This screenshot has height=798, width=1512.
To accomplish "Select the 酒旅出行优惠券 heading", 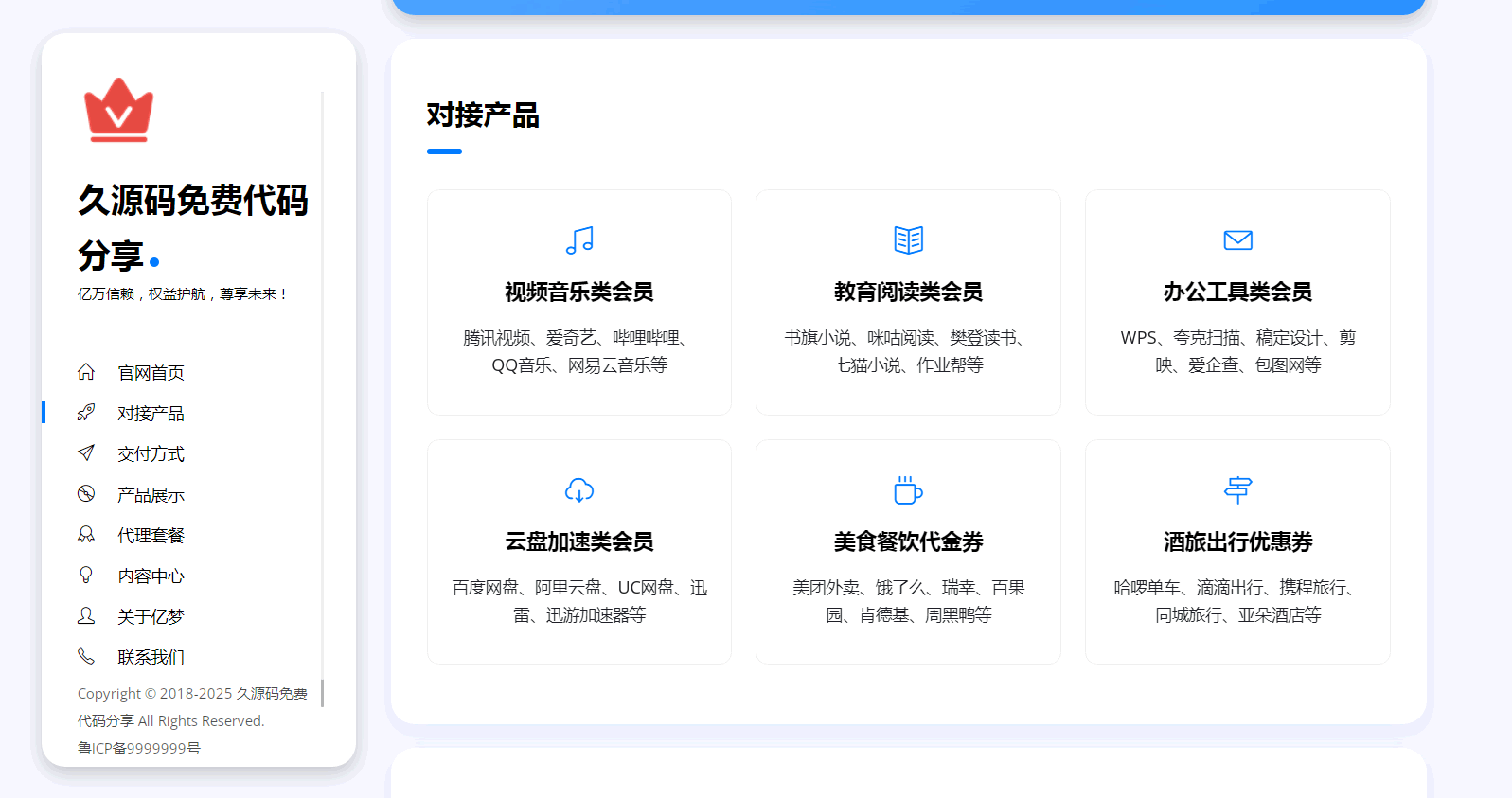I will coord(1237,542).
